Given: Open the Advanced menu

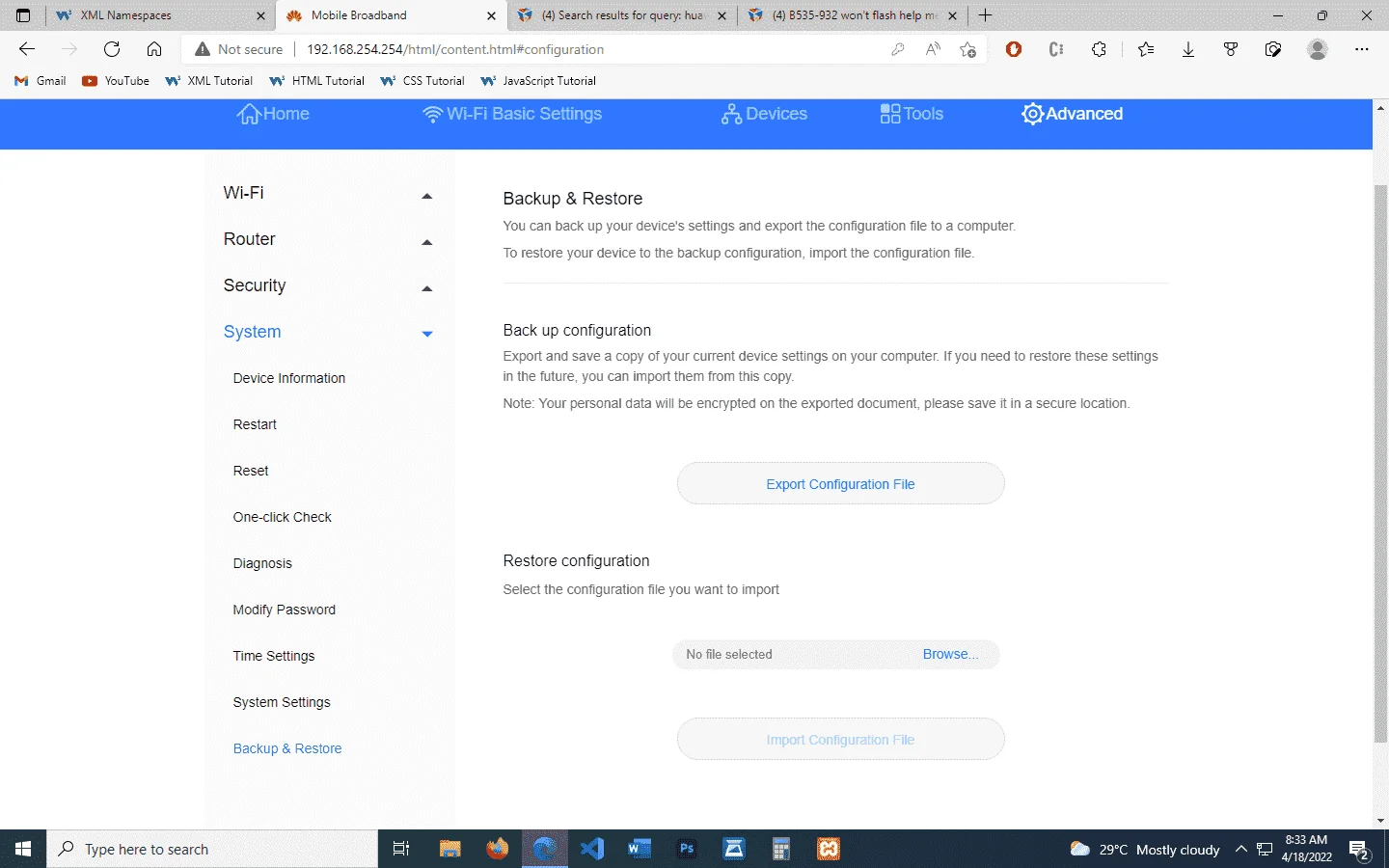Looking at the screenshot, I should pyautogui.click(x=1072, y=114).
